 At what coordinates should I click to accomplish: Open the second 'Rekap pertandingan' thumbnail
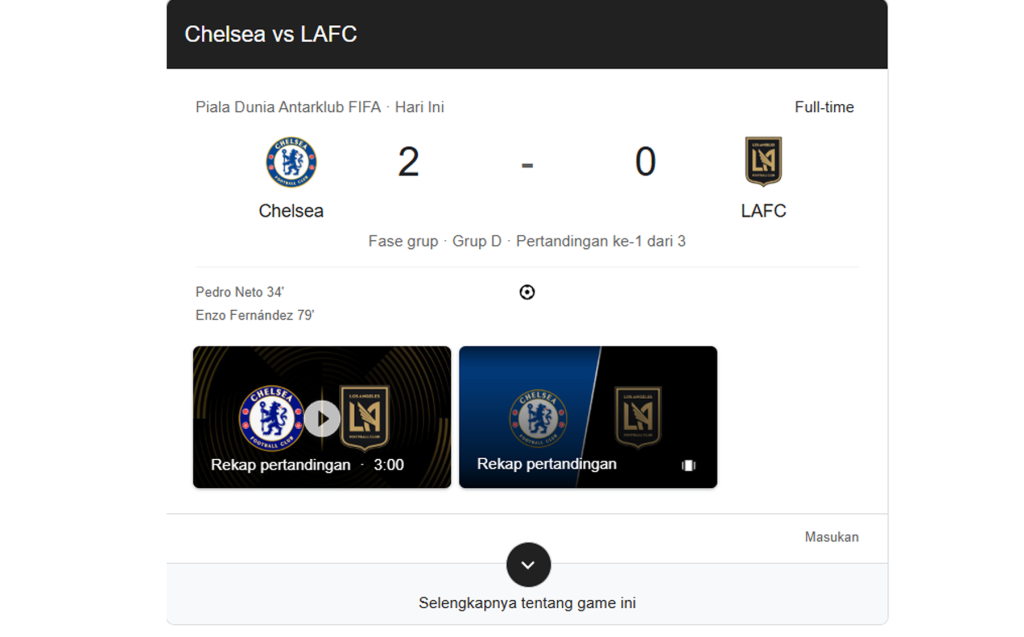[x=587, y=417]
